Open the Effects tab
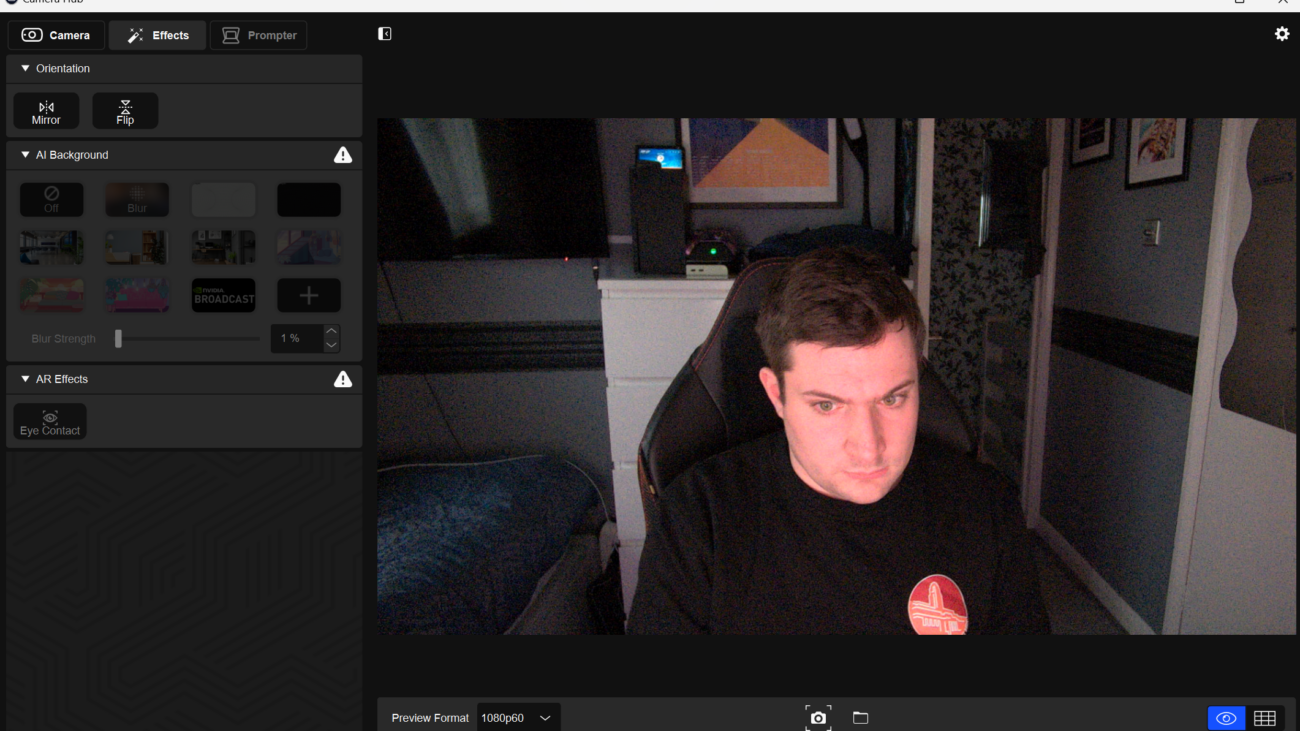Image resolution: width=1300 pixels, height=731 pixels. (x=157, y=35)
